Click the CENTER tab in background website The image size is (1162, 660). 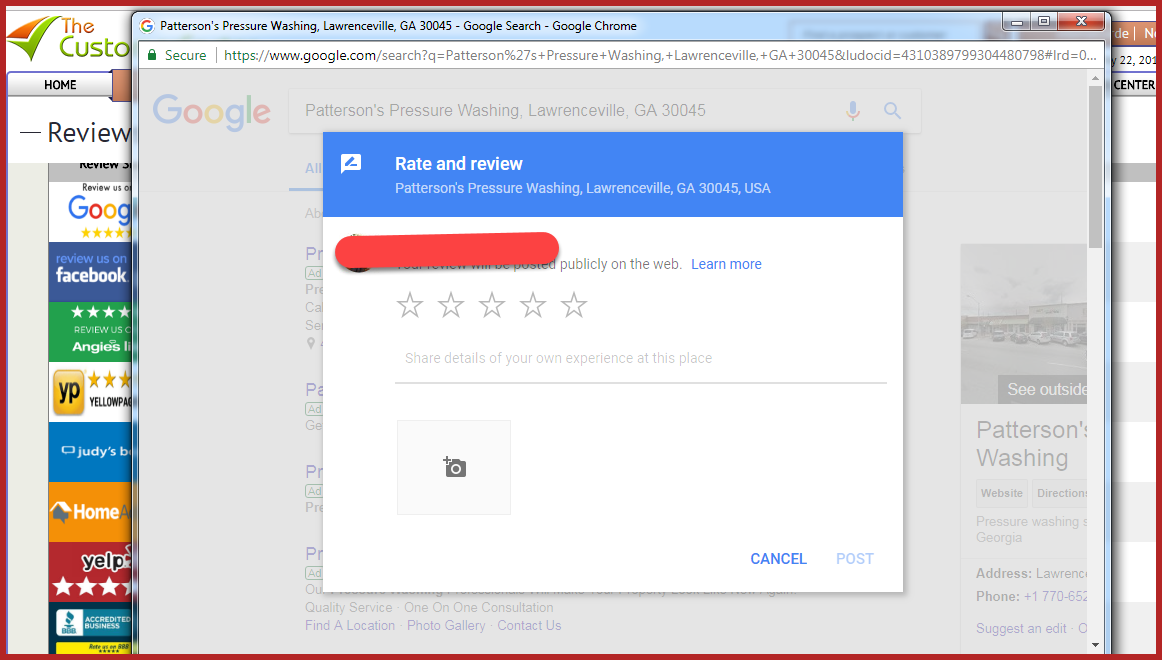click(x=1134, y=85)
